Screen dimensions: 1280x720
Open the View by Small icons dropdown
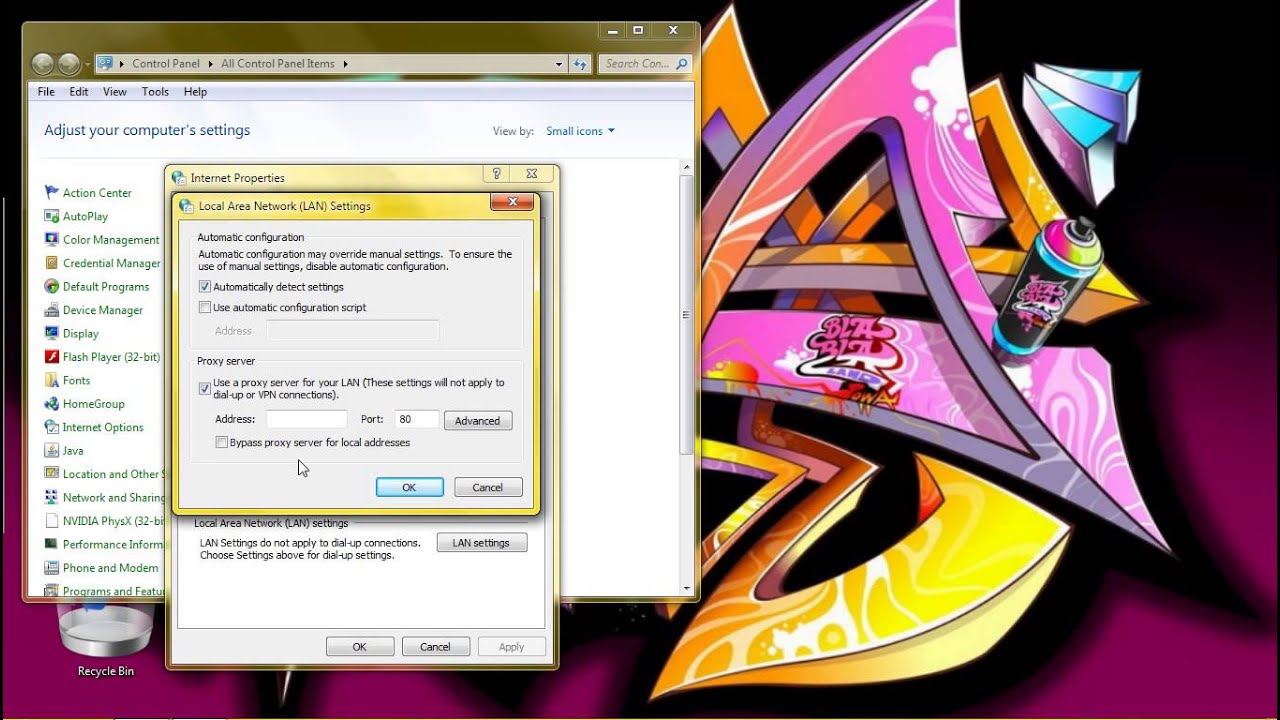pos(580,131)
